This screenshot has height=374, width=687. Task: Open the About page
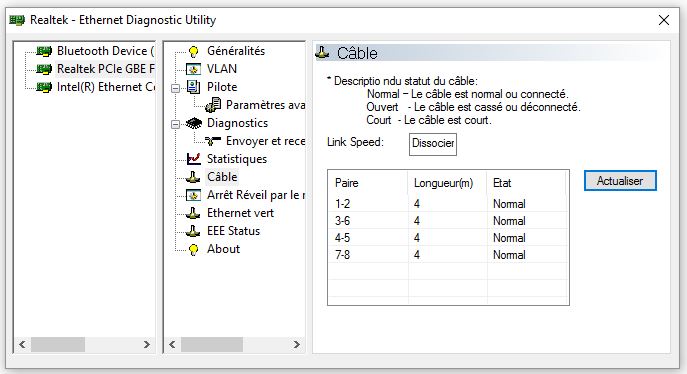[x=223, y=249]
